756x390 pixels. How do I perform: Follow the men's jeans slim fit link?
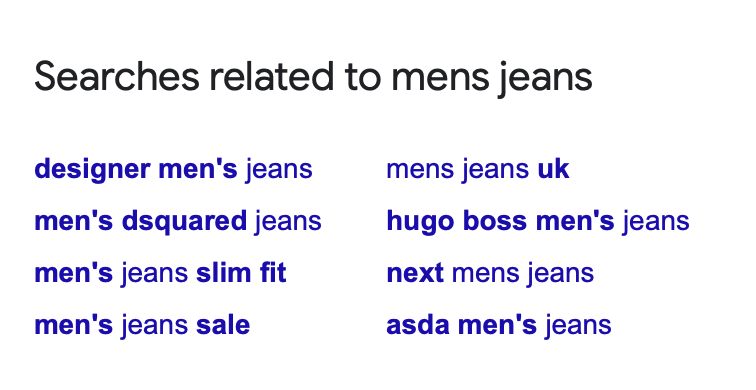(161, 273)
